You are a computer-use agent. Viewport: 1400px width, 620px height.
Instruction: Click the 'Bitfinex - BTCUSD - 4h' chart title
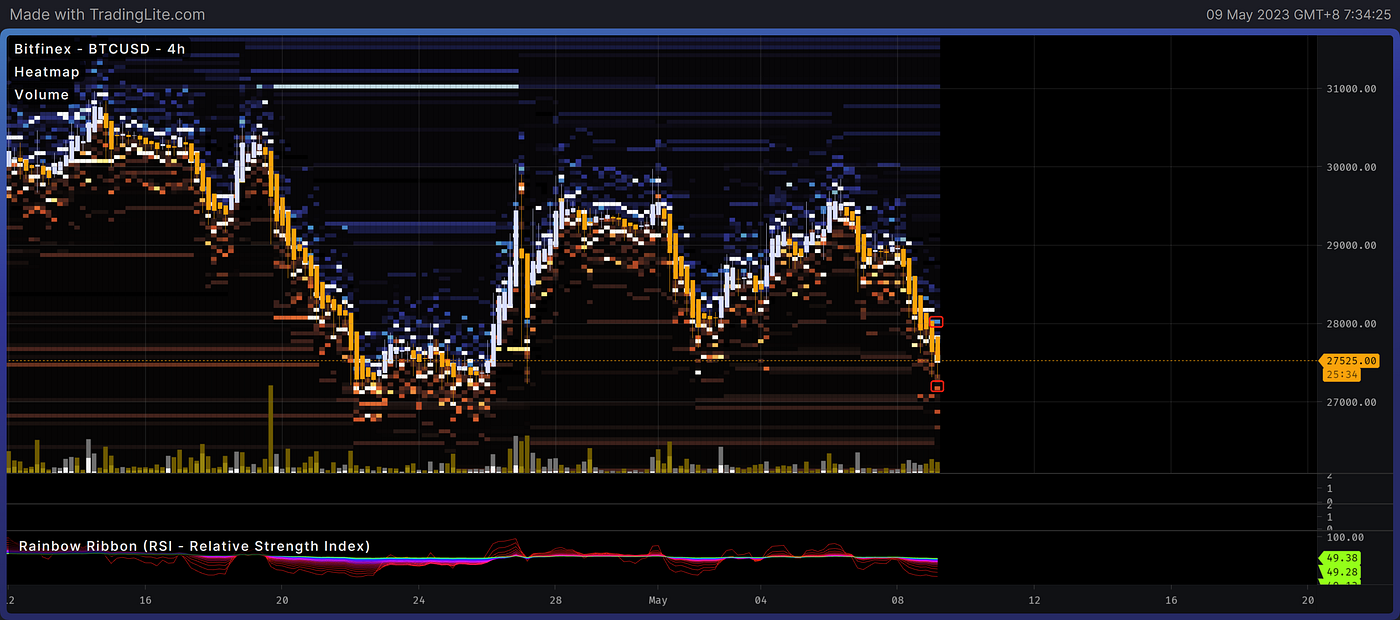coord(99,49)
